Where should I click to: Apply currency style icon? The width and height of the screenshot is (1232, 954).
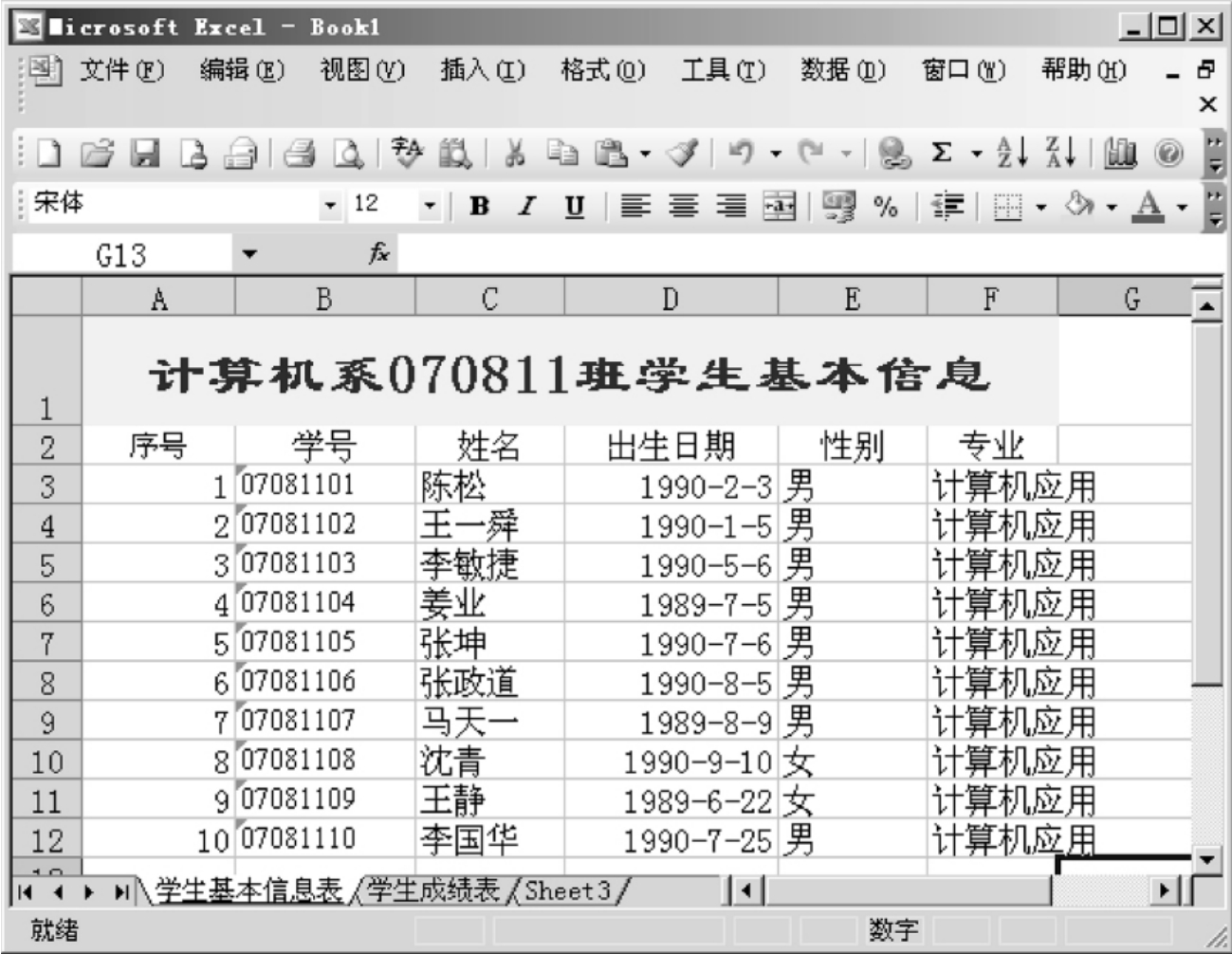[838, 206]
